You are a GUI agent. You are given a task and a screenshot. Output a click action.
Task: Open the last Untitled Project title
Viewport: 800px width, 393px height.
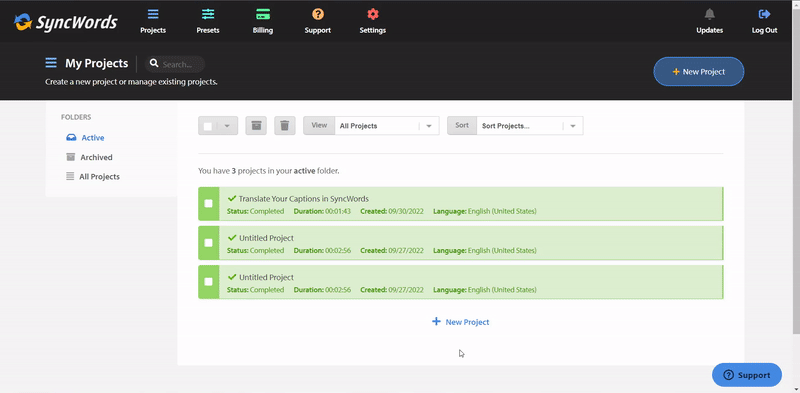tap(266, 277)
